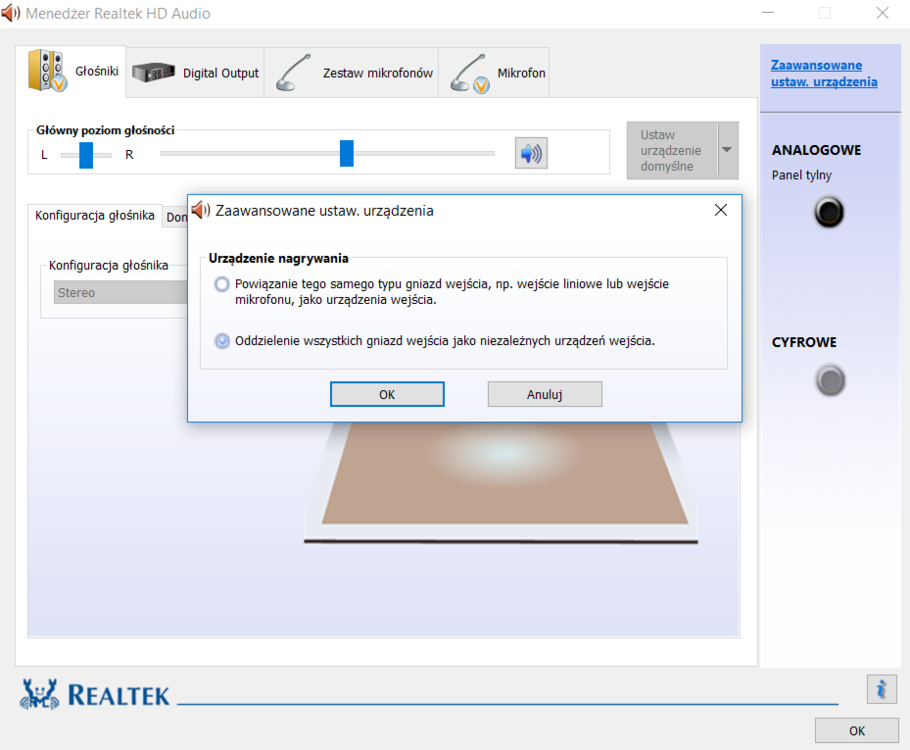Click the Anuluj button
This screenshot has height=750, width=910.
[x=544, y=394]
